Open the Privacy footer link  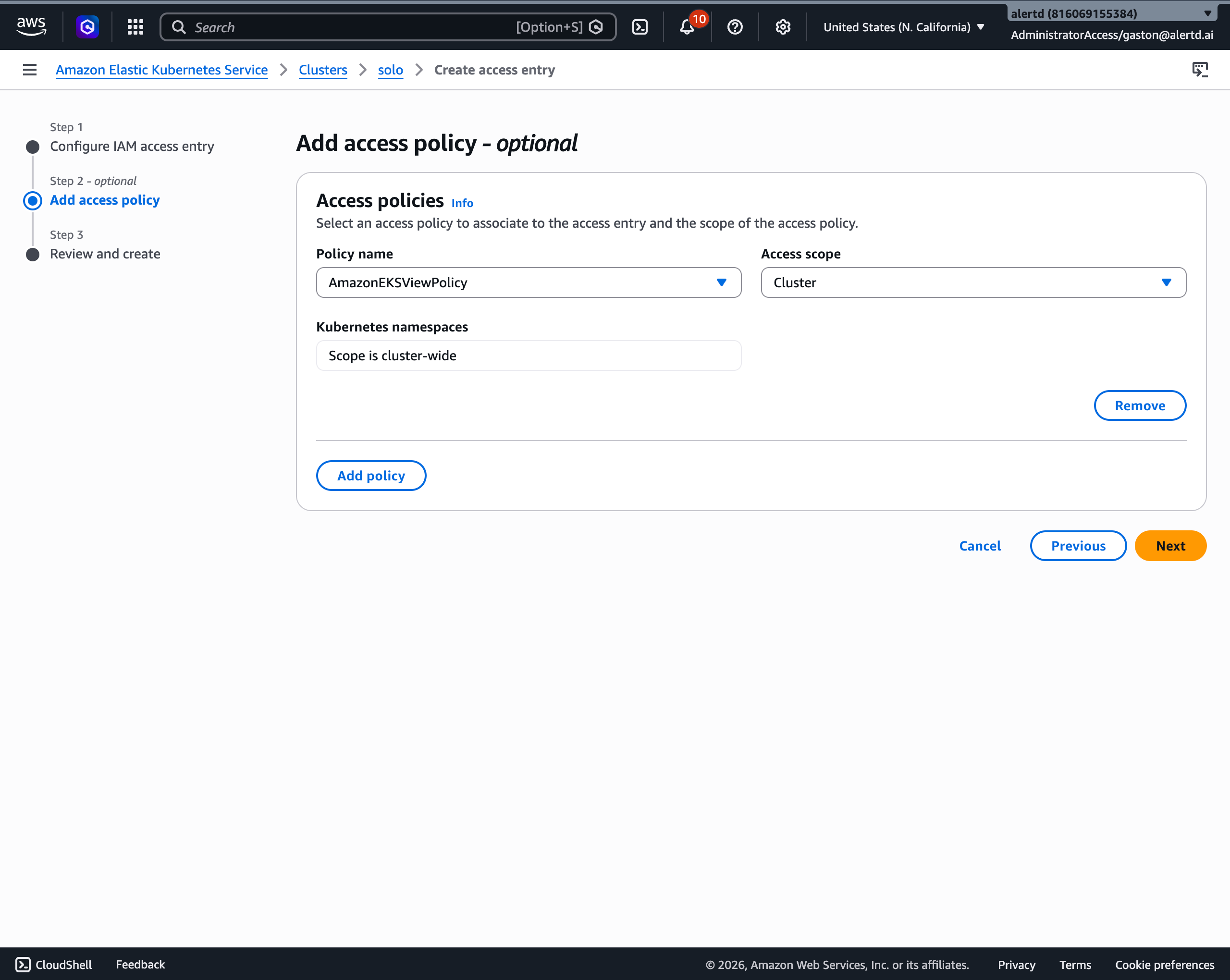point(1016,964)
